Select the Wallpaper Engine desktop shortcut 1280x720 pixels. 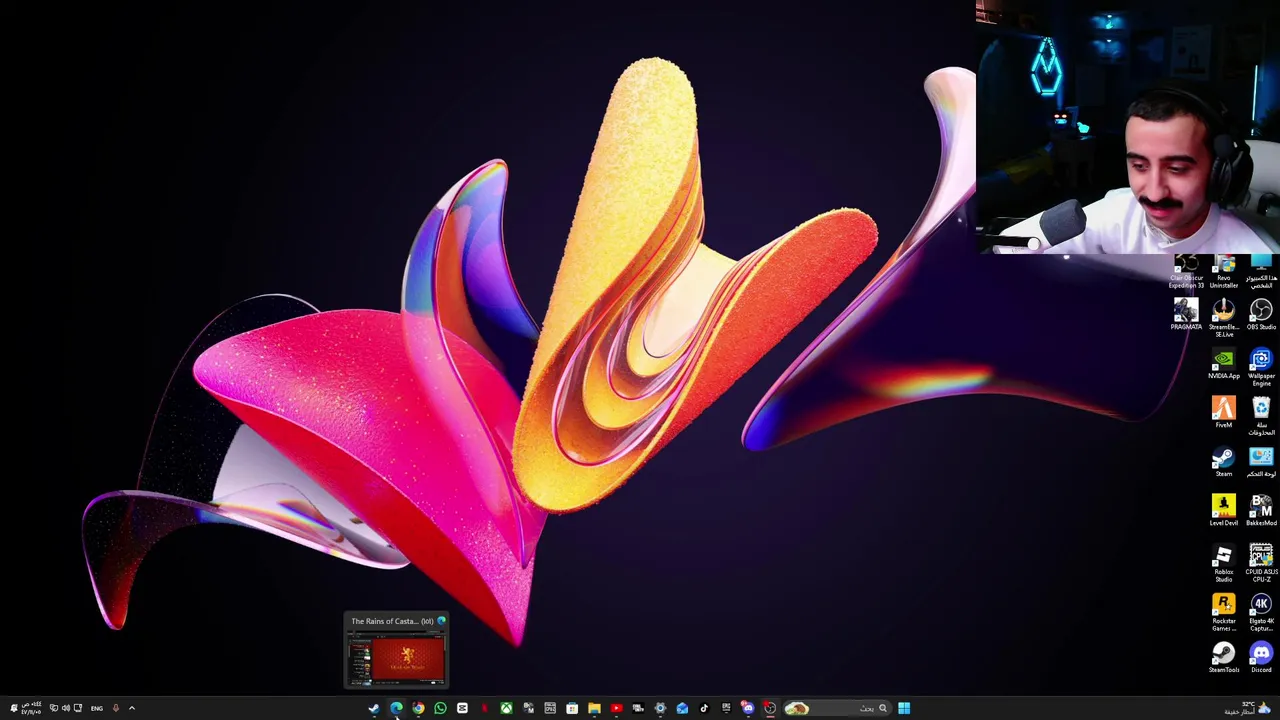1261,367
